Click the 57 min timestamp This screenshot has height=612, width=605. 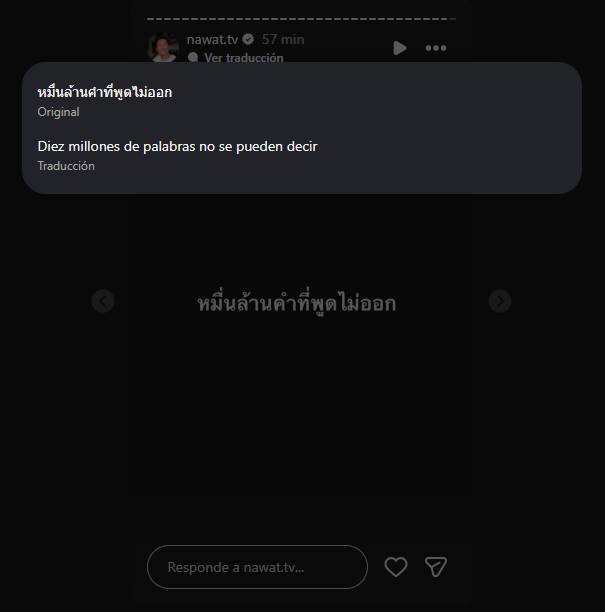pyautogui.click(x=283, y=39)
